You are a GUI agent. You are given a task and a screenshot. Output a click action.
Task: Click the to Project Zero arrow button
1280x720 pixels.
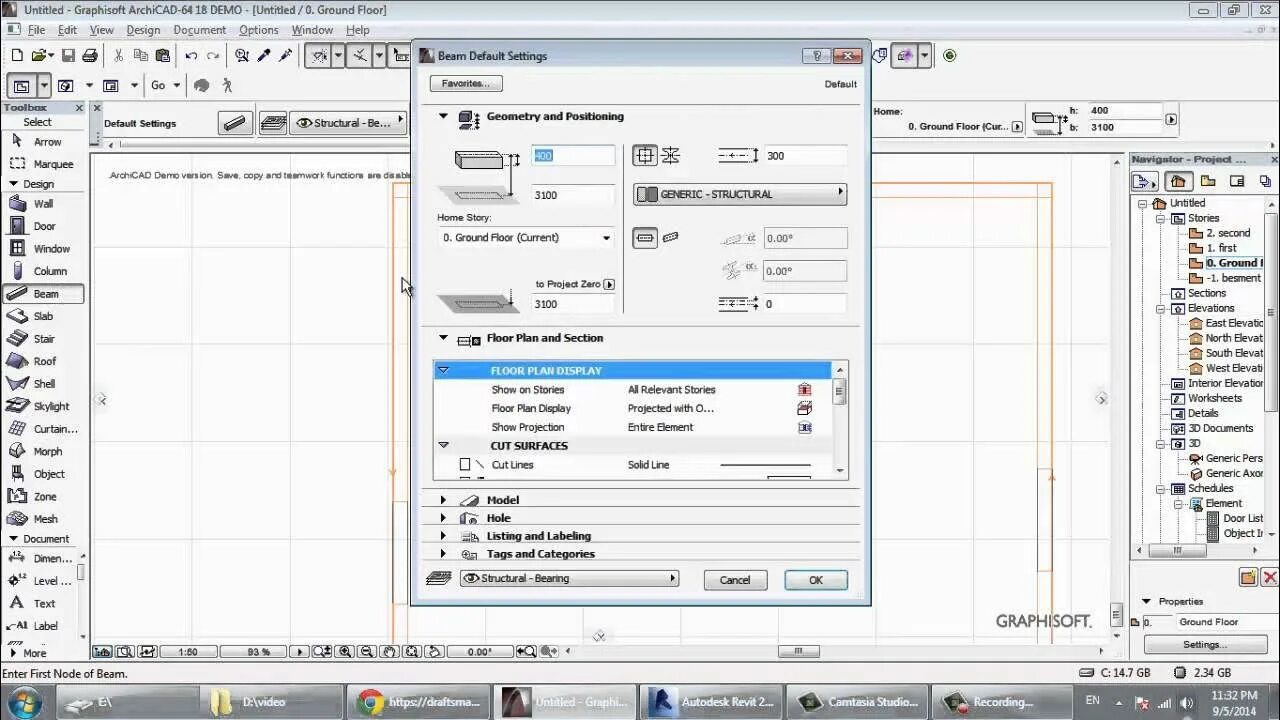610,284
